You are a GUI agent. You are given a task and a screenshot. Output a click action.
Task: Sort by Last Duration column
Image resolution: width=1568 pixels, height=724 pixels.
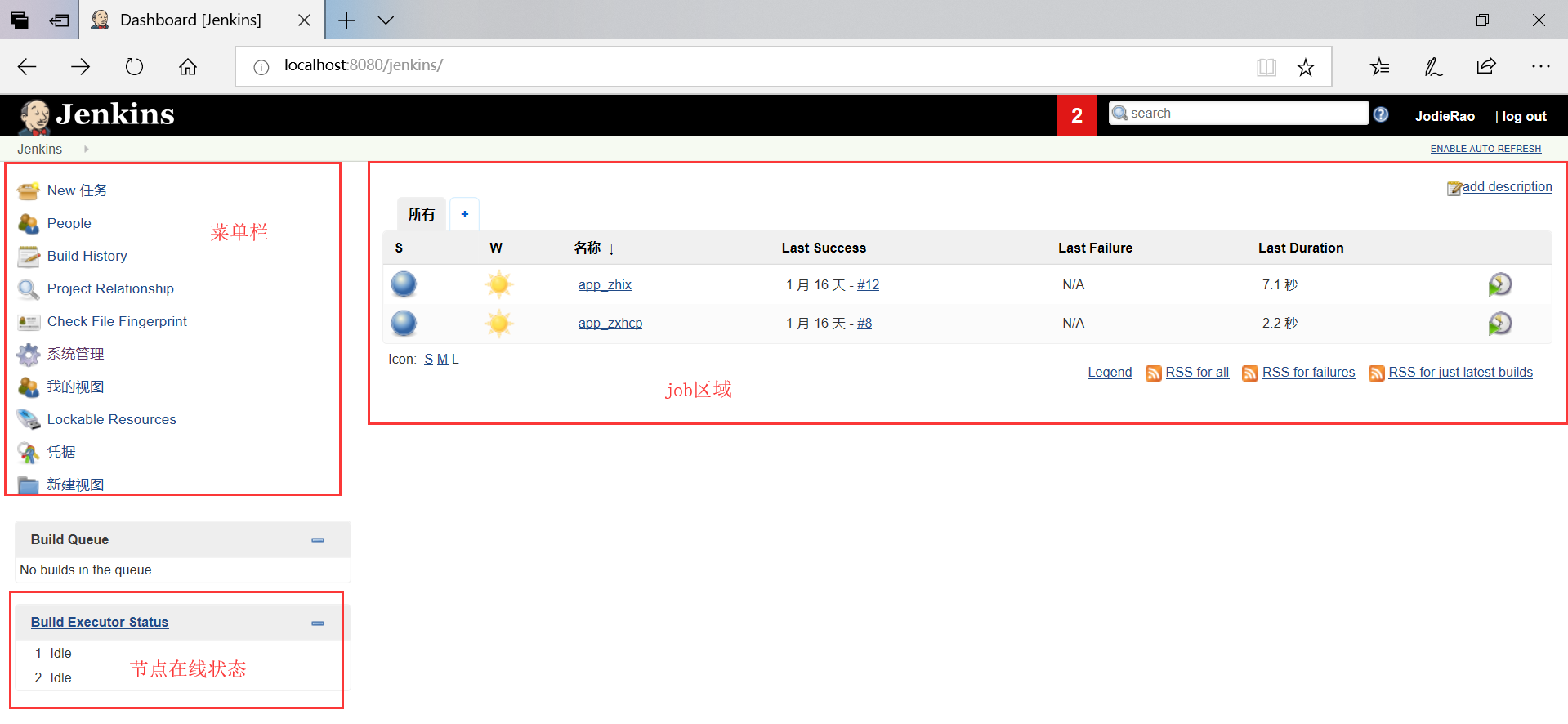pos(1301,248)
